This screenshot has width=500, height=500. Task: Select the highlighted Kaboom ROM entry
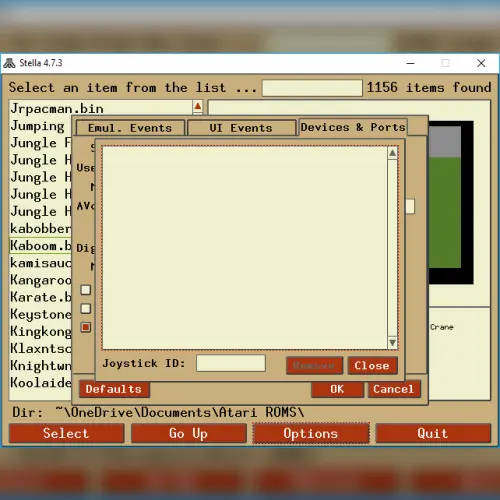(x=41, y=246)
